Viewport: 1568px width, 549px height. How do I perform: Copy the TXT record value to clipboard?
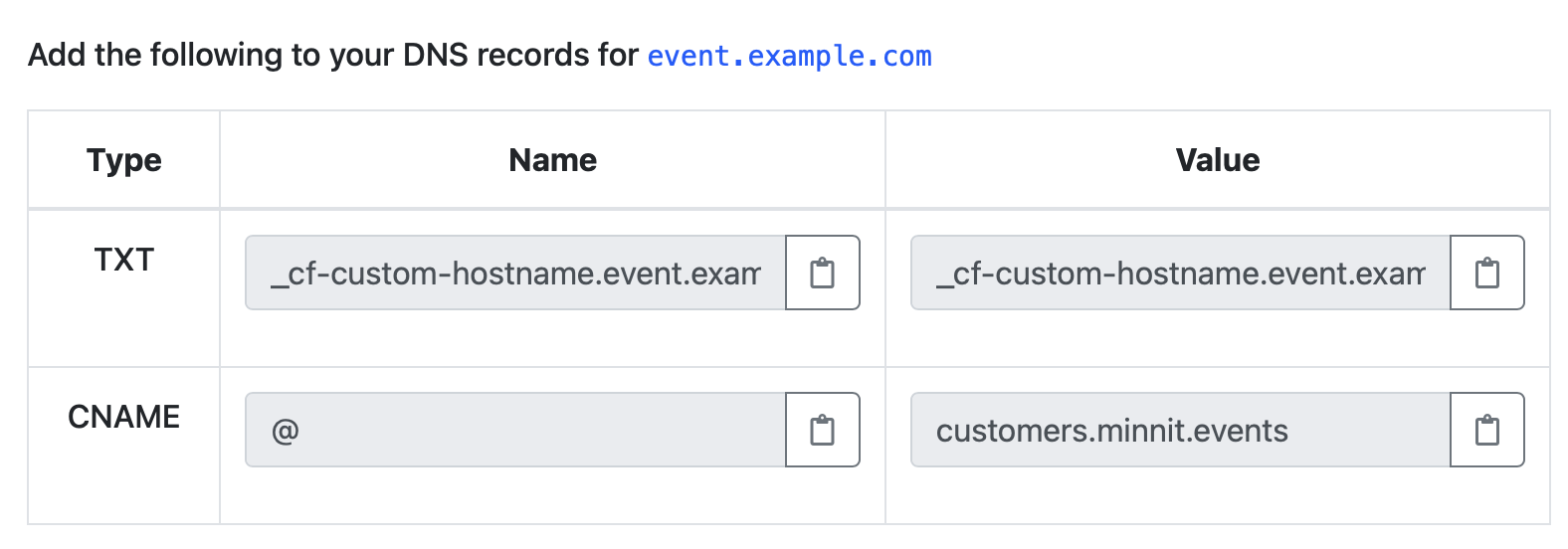[1486, 273]
